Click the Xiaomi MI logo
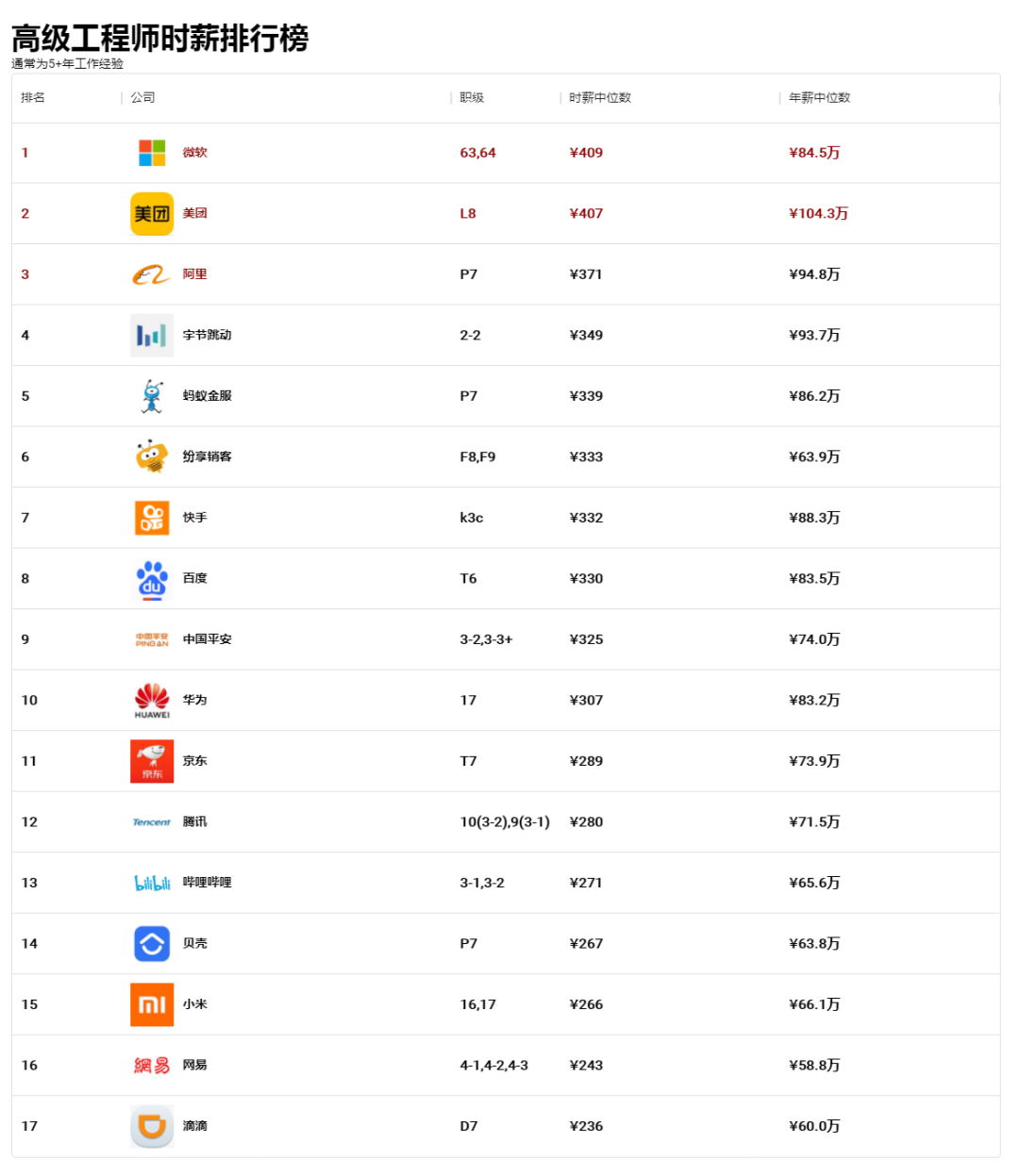The height and width of the screenshot is (1176, 1019). (152, 1004)
